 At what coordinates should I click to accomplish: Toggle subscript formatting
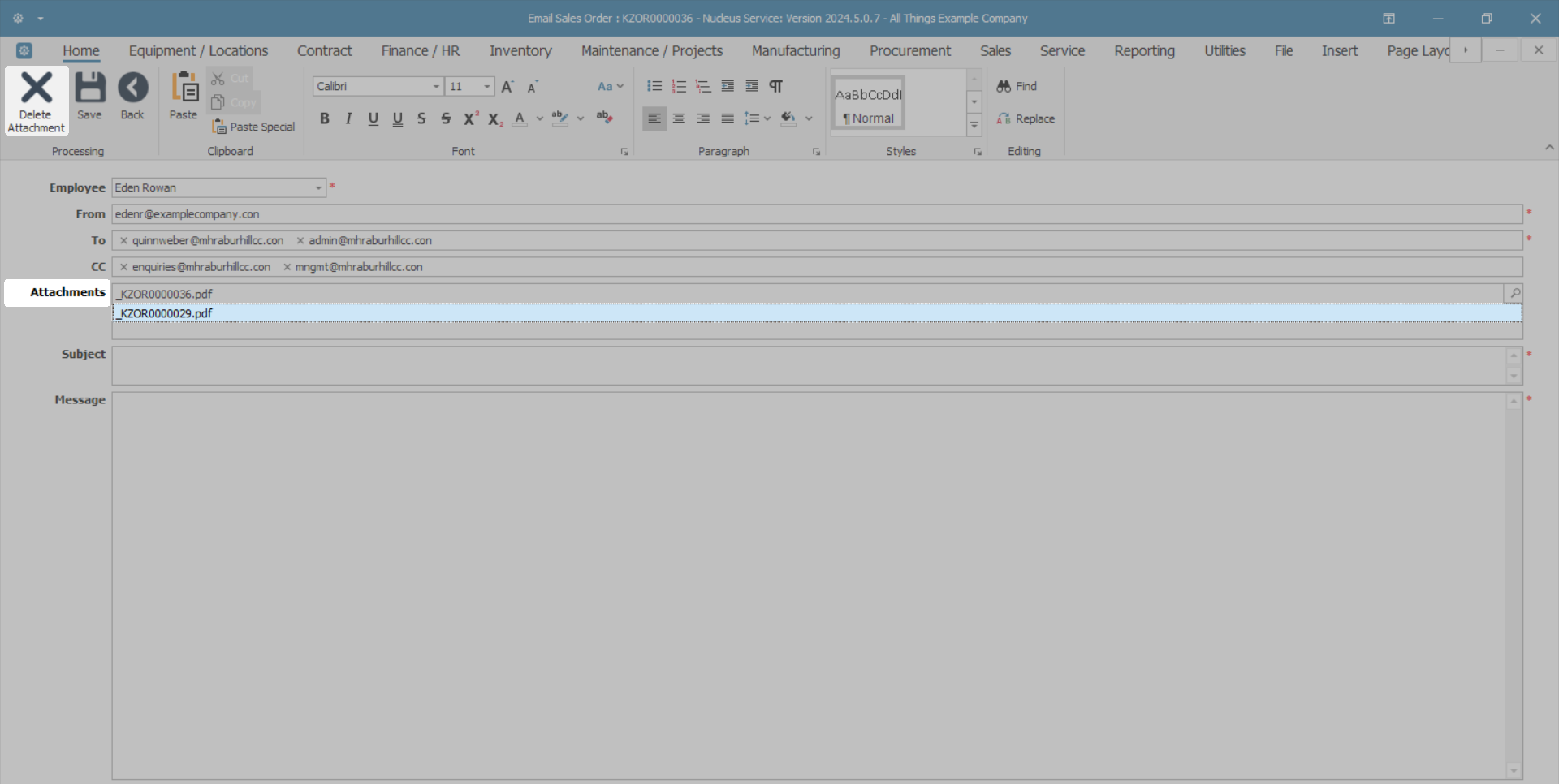click(495, 119)
